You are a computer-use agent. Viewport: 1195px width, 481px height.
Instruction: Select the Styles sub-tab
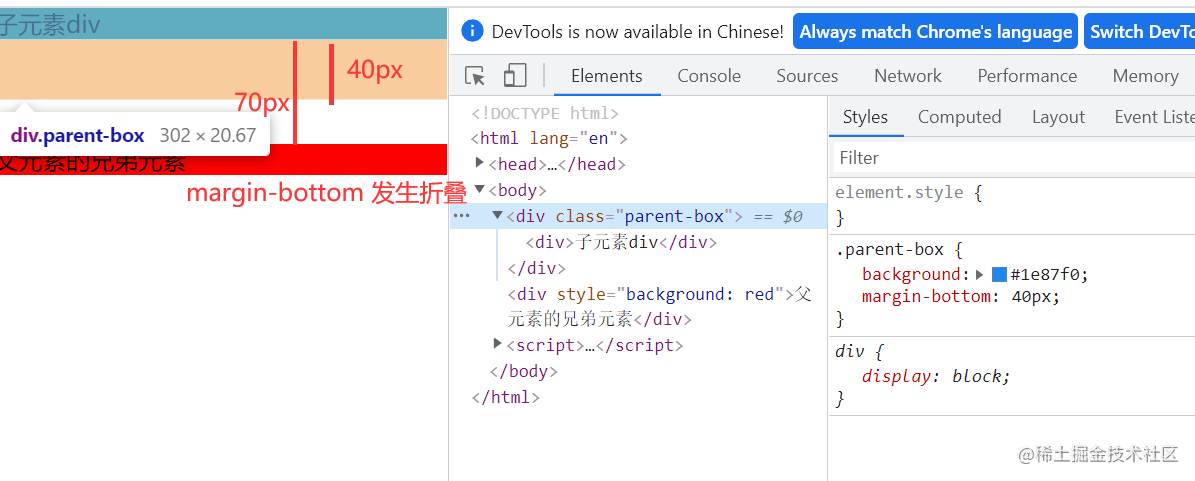[865, 117]
